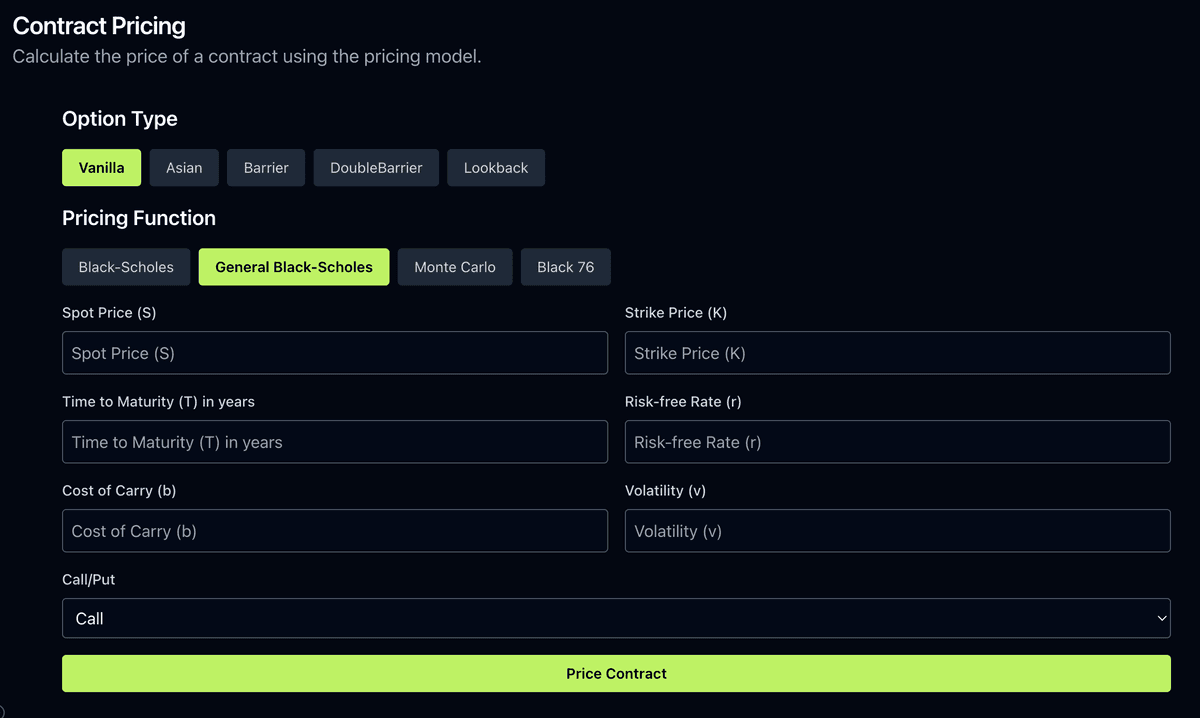Click the Cost of Carry field
Screen dimensions: 1200x718
(x=335, y=530)
